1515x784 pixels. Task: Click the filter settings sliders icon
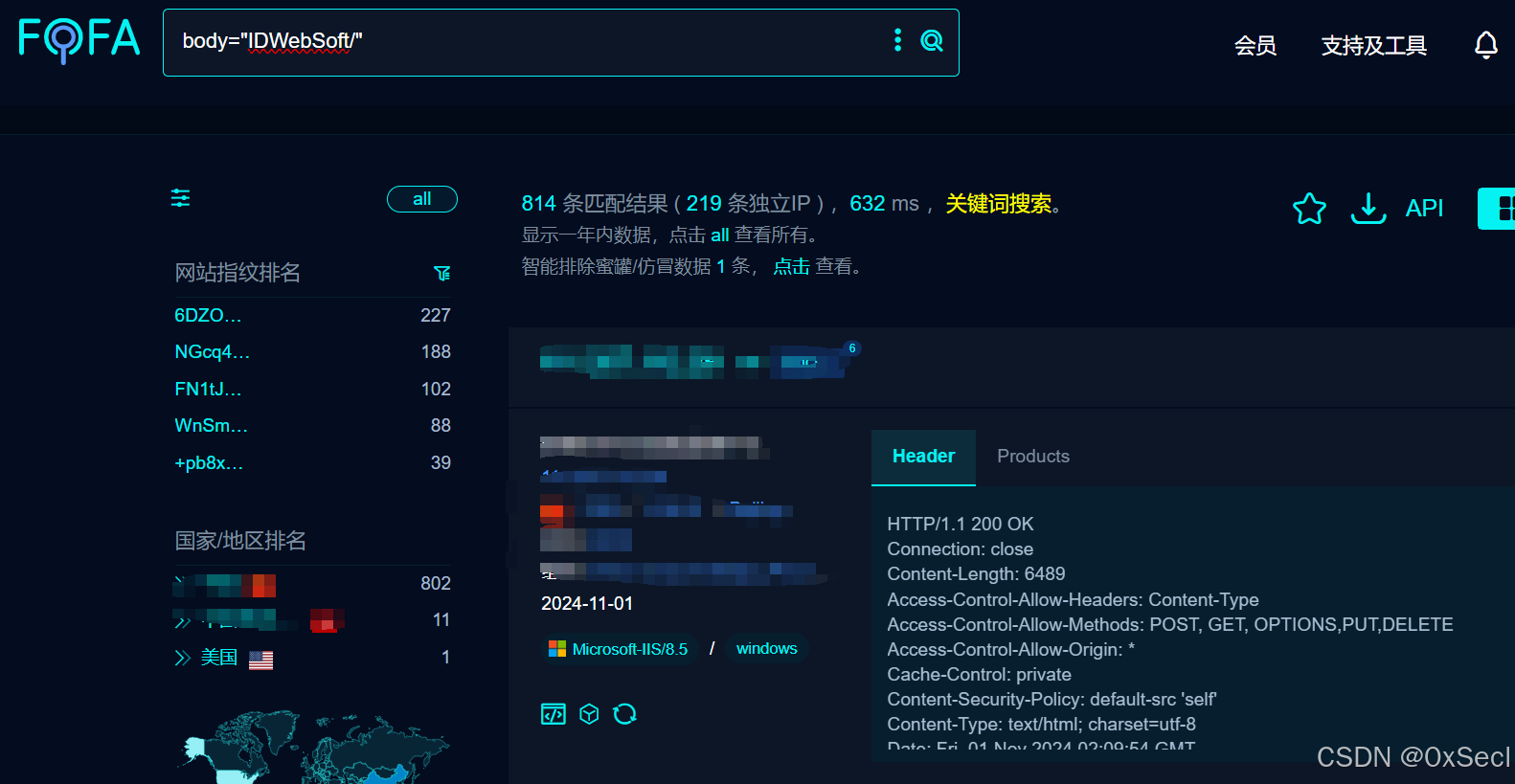(180, 198)
